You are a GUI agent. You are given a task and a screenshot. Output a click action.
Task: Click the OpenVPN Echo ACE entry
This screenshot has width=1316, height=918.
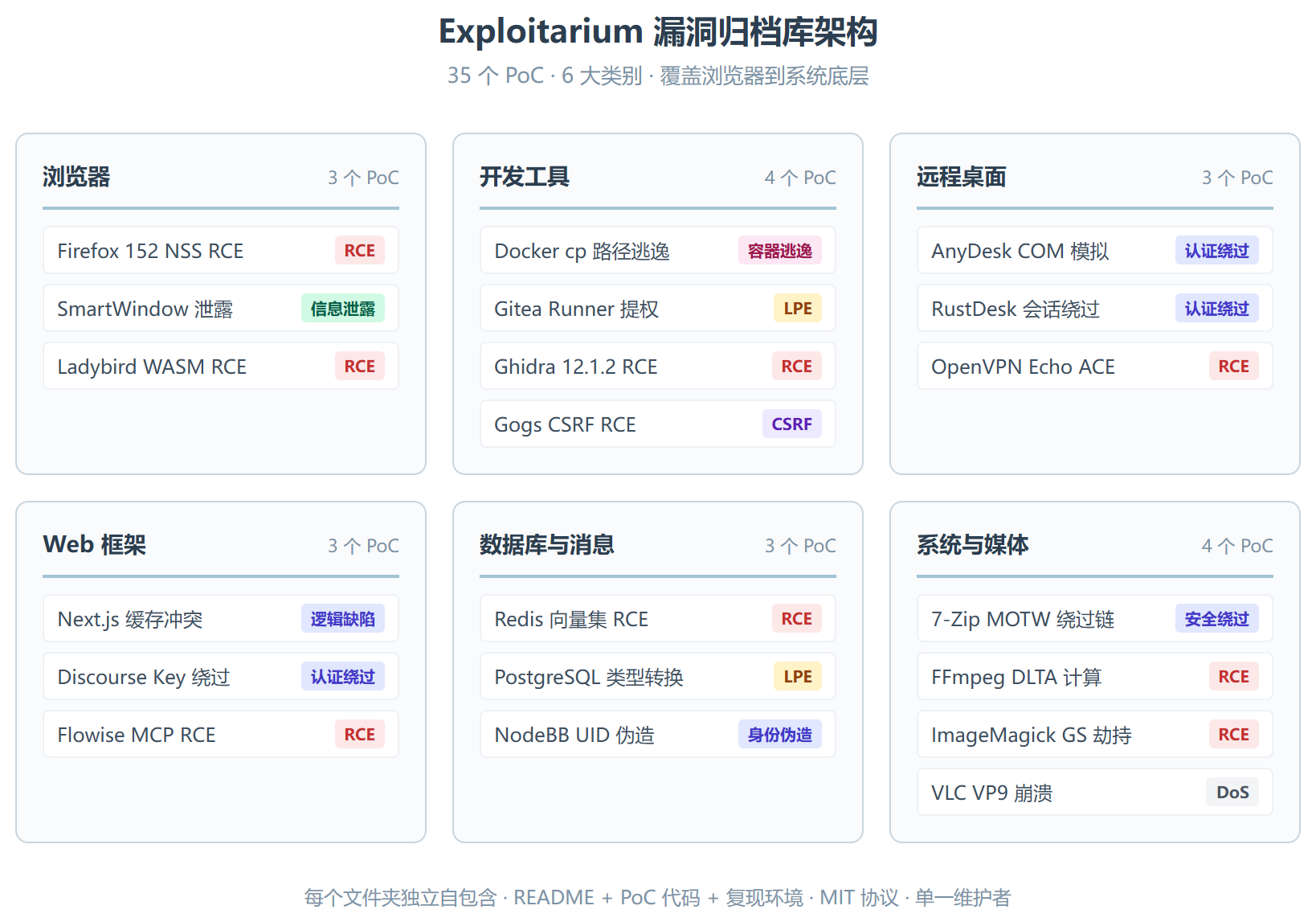[1095, 367]
